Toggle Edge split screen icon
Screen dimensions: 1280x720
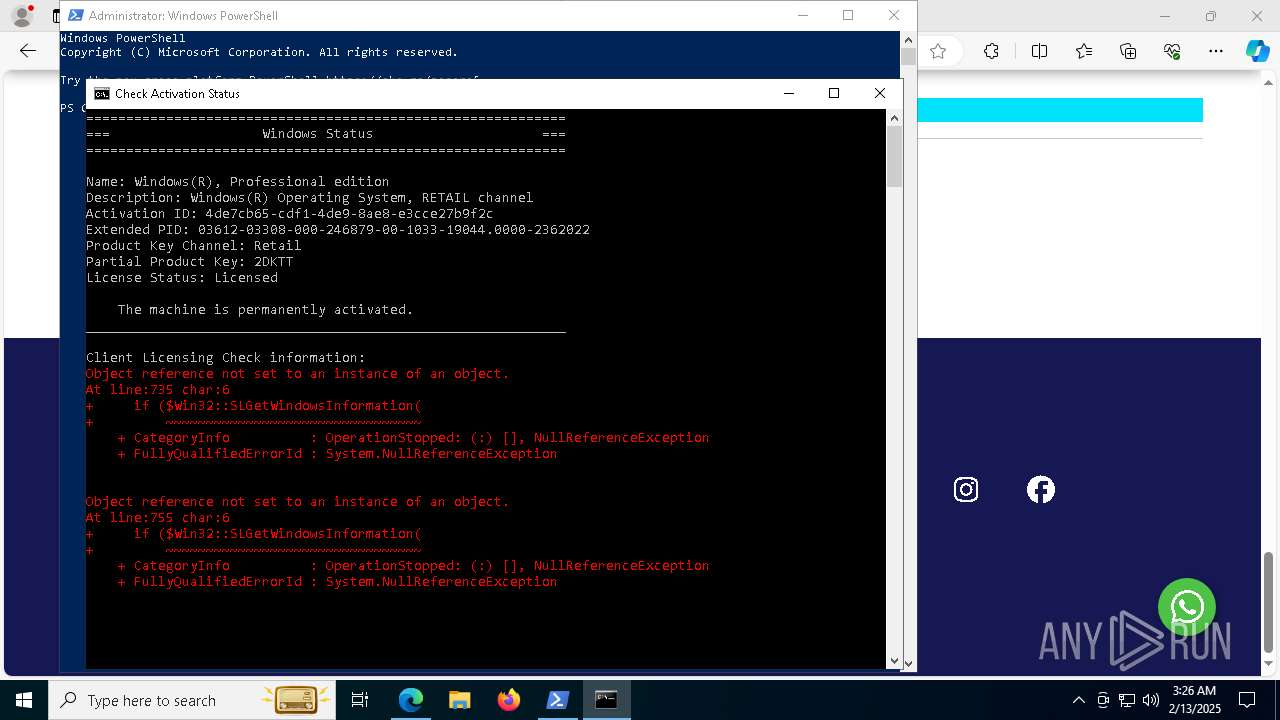1039,51
